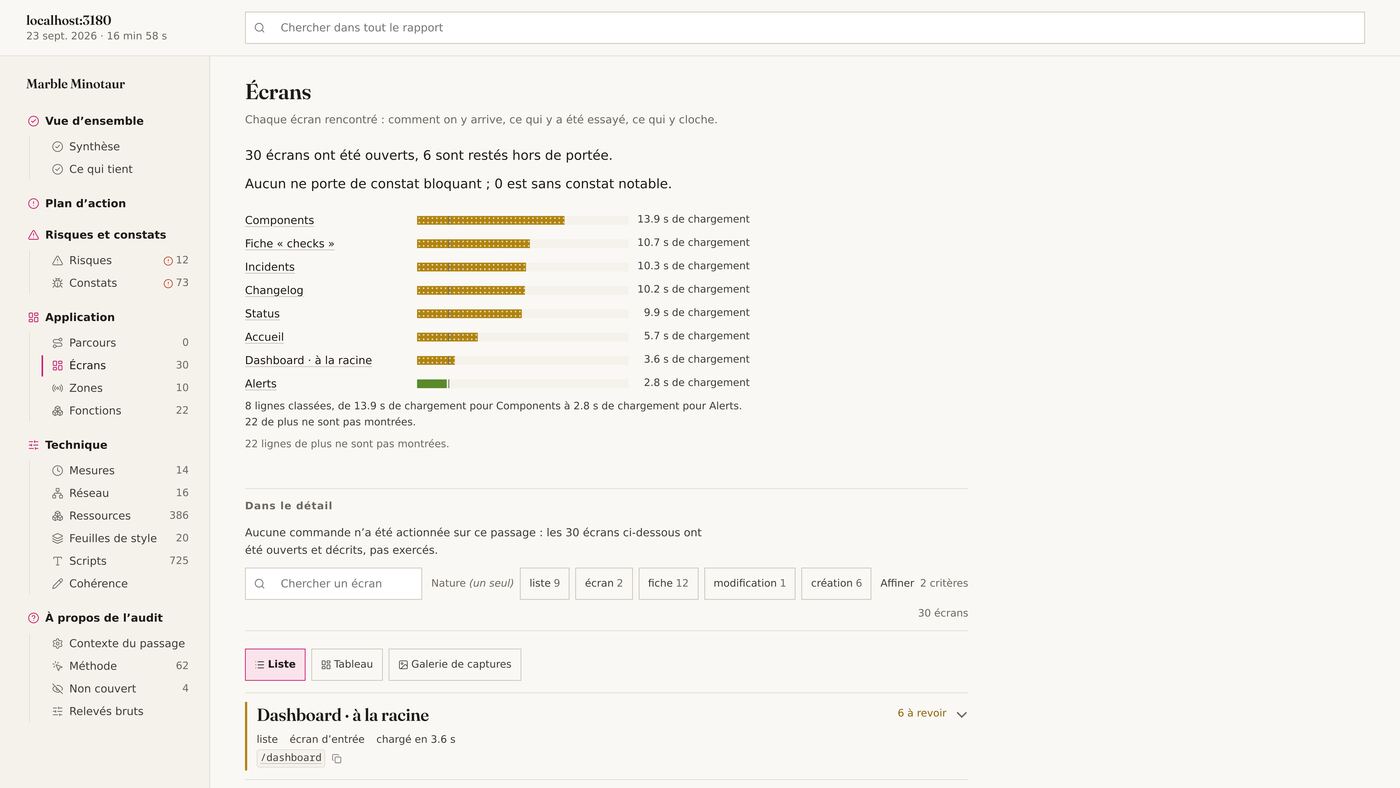Viewport: 1400px width, 788px height.
Task: Switch to the Liste view tab
Action: pyautogui.click(x=275, y=665)
